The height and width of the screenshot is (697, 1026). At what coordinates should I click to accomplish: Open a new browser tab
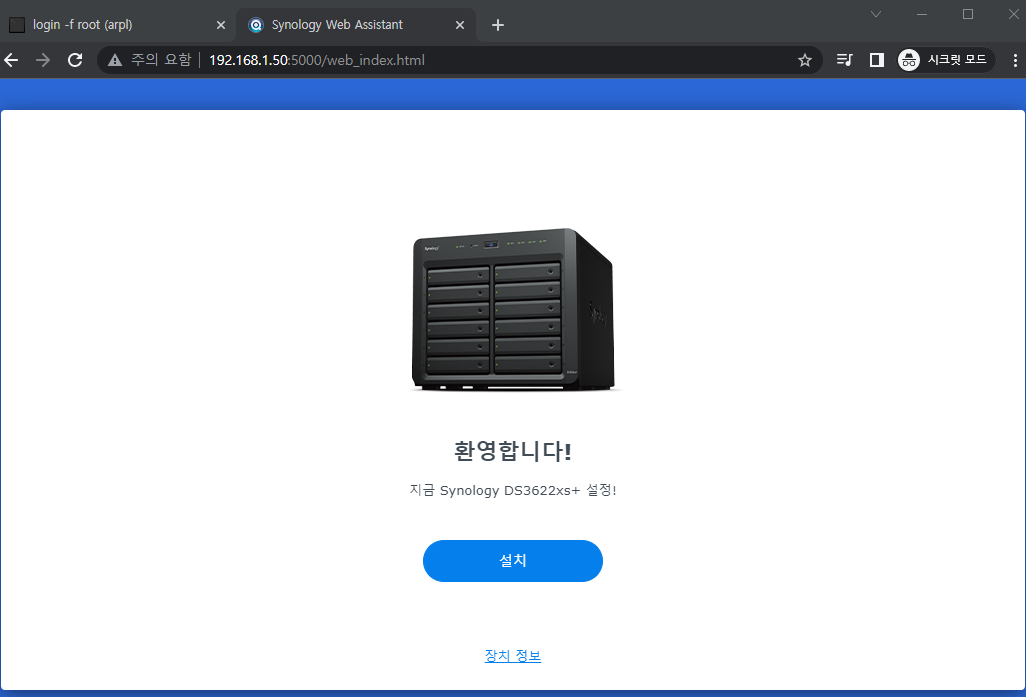pos(498,25)
